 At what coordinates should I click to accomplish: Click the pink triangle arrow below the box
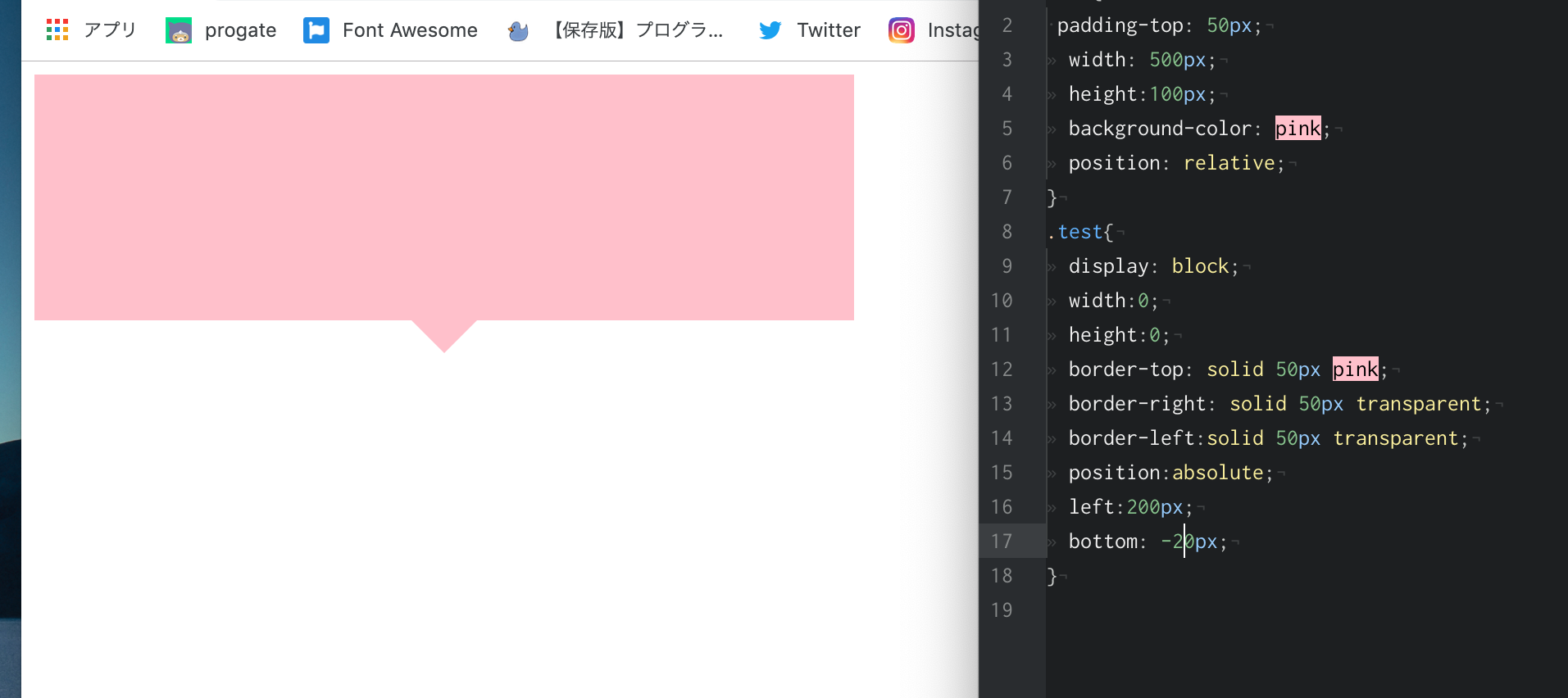444,336
